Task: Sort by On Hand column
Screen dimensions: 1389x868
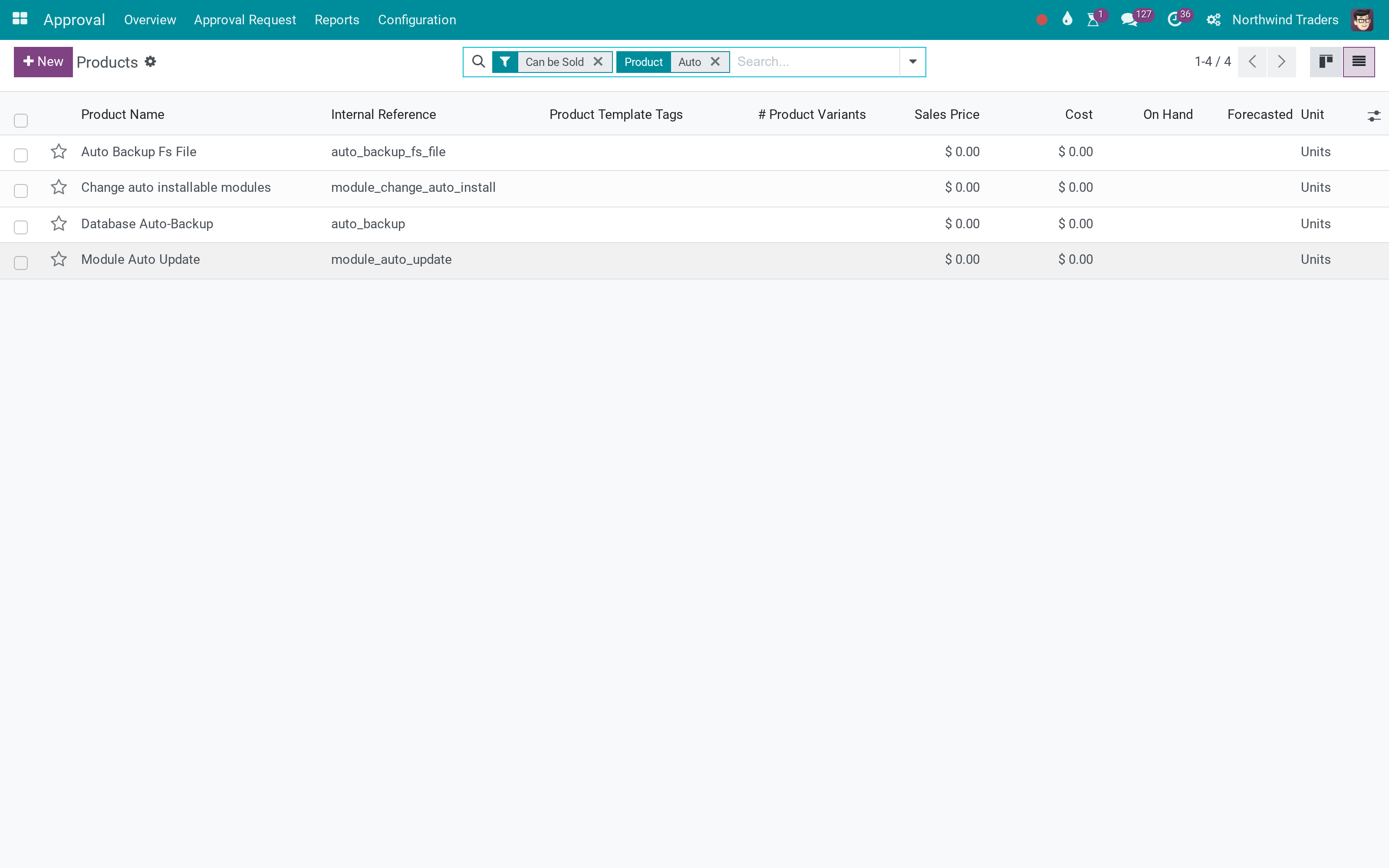Action: [1168, 114]
